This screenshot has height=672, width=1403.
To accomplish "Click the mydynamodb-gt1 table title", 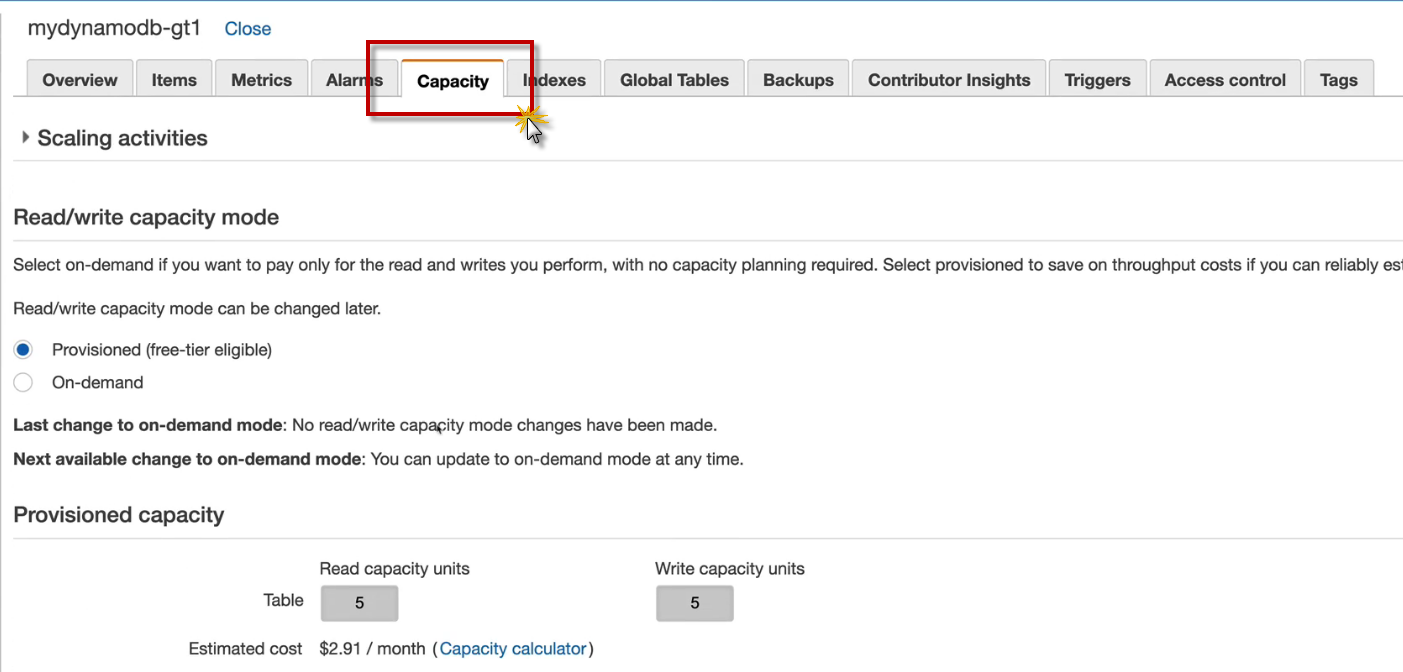I will pyautogui.click(x=114, y=28).
